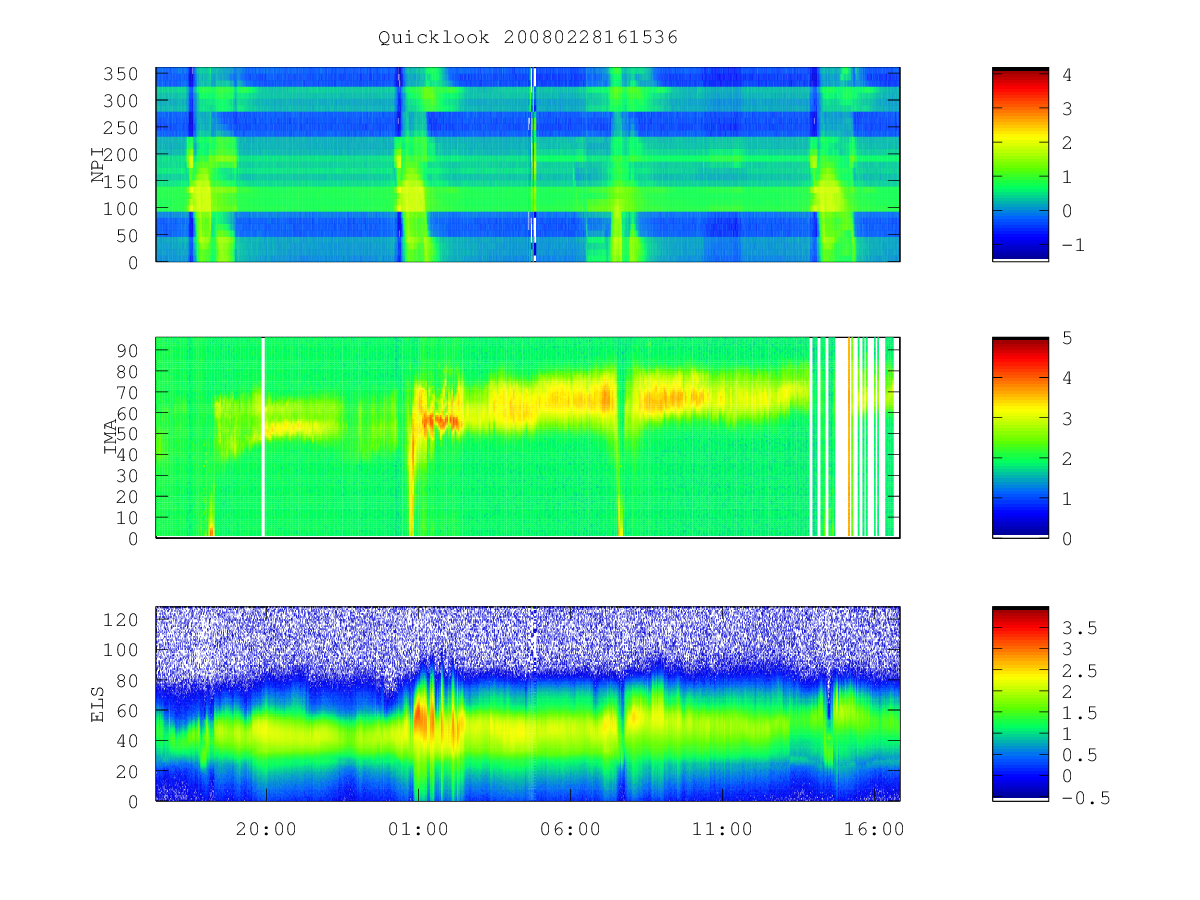
Task: Click the NPI spectrogram panel
Action: 528,164
